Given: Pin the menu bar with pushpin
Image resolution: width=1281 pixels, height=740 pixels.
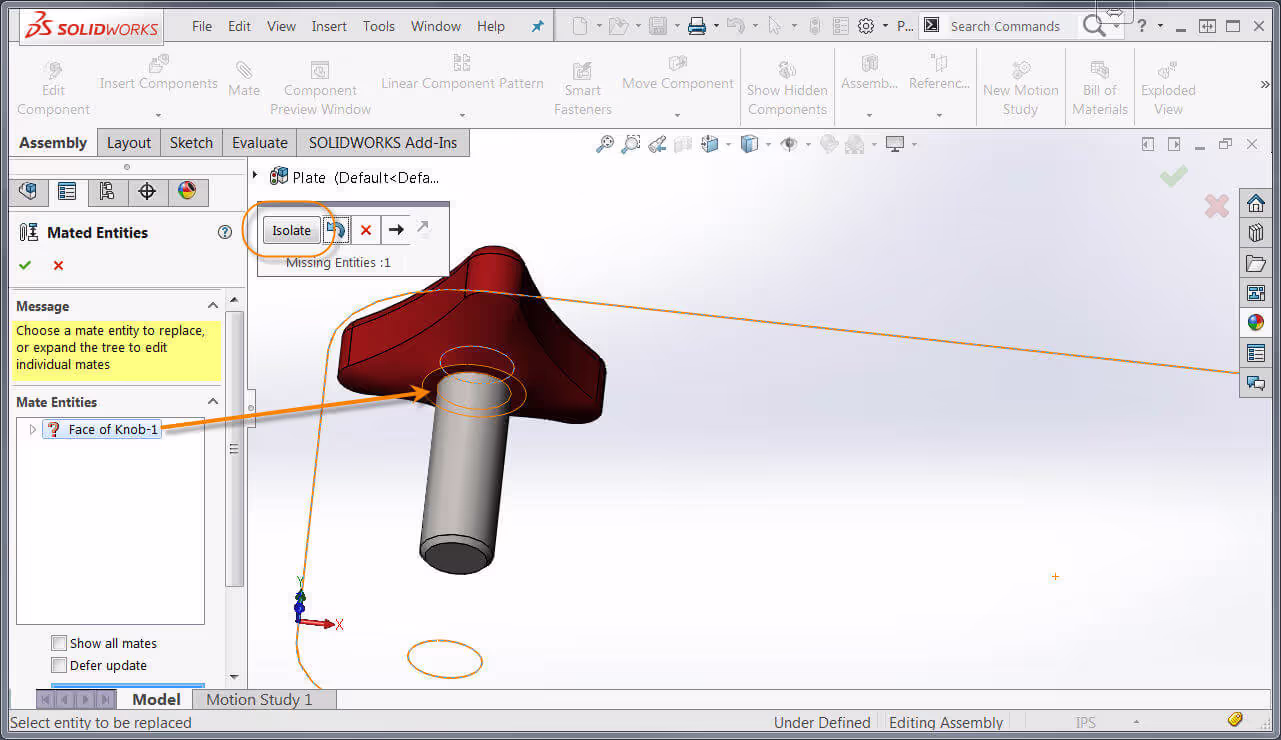Looking at the screenshot, I should tap(537, 27).
